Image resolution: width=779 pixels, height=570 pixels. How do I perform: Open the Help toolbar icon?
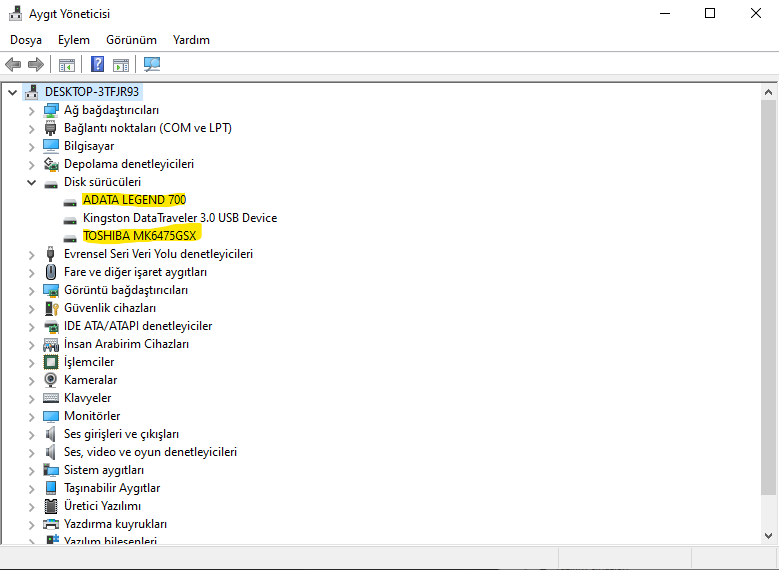pos(97,64)
